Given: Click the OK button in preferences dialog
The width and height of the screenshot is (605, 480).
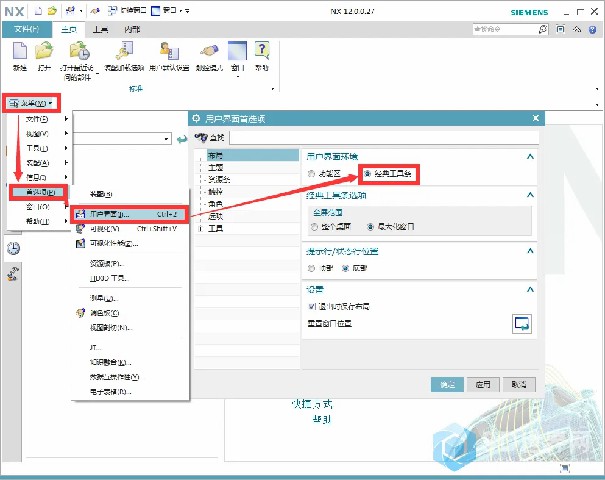Looking at the screenshot, I should pos(444,383).
